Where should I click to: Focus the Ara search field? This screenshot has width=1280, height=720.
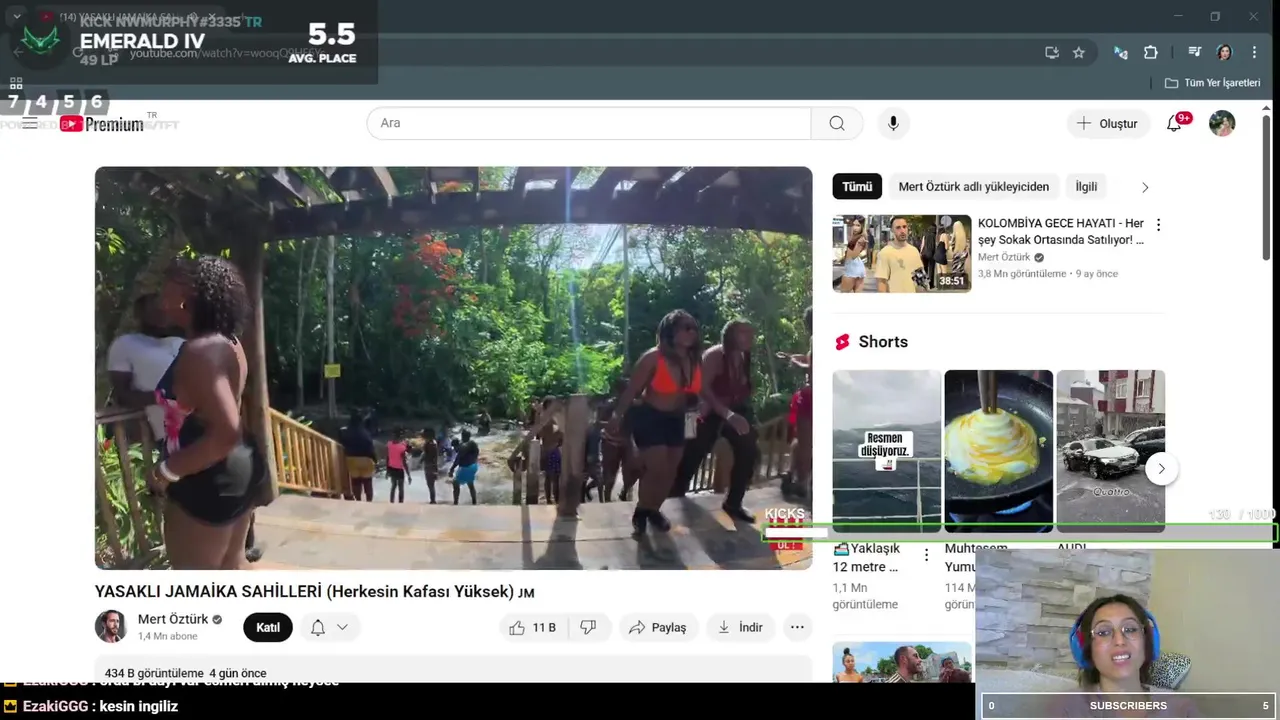pos(590,123)
